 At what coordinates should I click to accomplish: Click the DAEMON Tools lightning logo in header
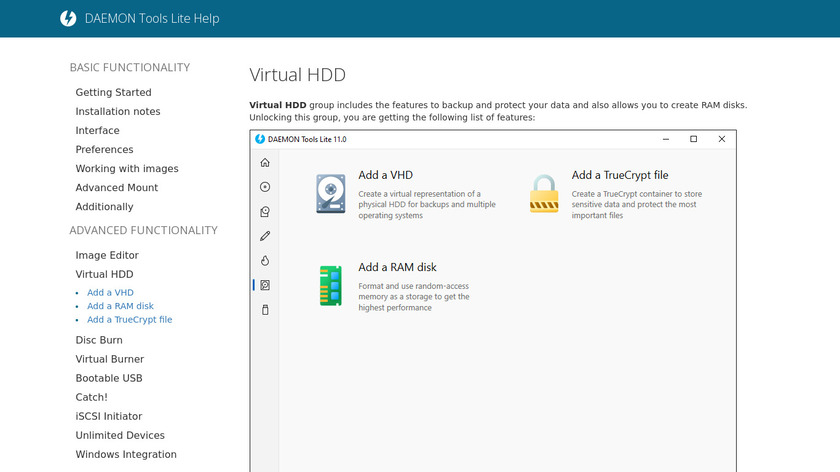68,18
